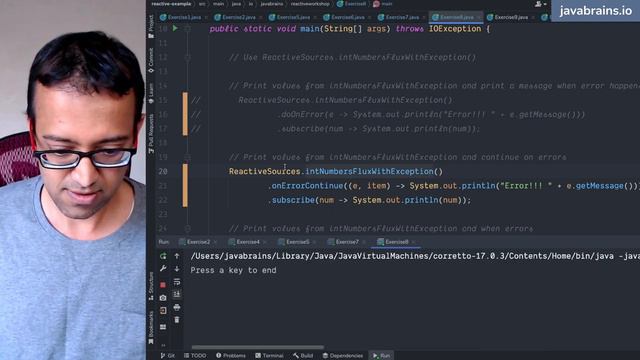640x360 pixels.
Task: Click the Run tool window button
Action: pos(381,356)
